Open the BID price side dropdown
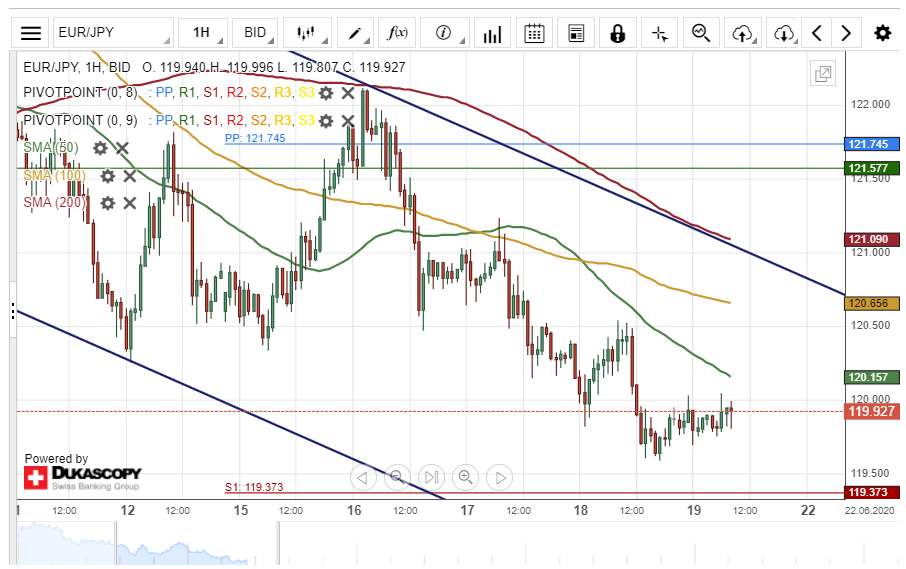Image resolution: width=906 pixels, height=569 pixels. (x=255, y=33)
